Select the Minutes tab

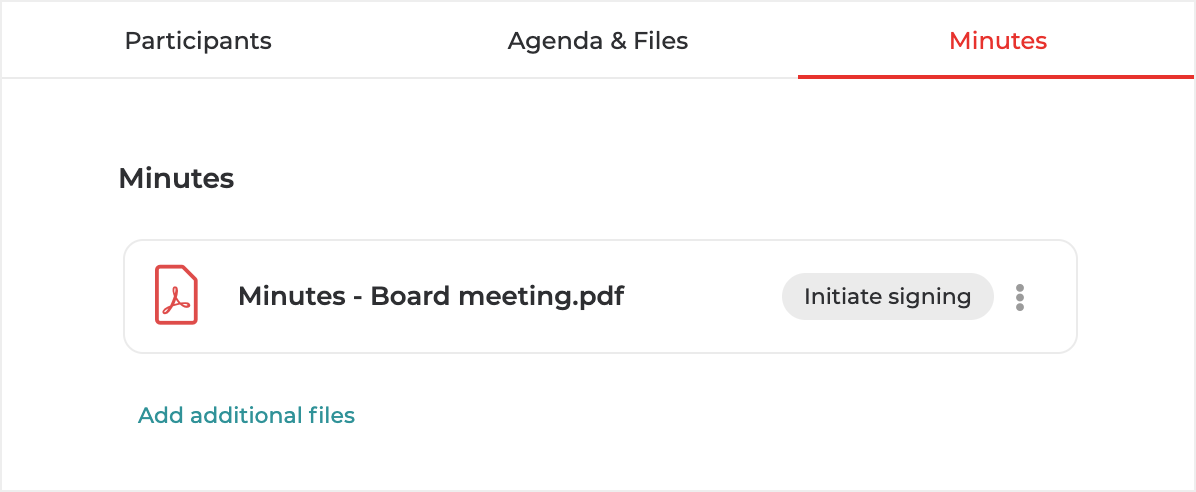pyautogui.click(x=997, y=41)
